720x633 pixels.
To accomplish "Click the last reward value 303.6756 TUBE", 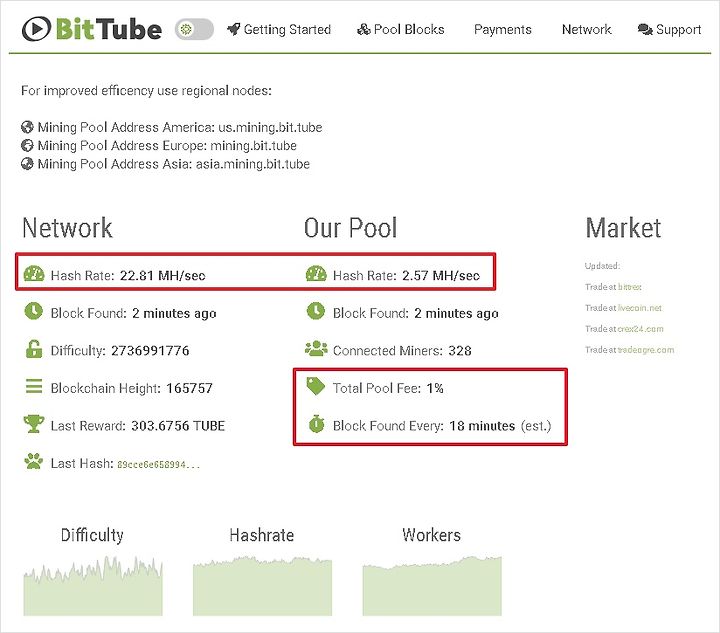I will pos(178,426).
